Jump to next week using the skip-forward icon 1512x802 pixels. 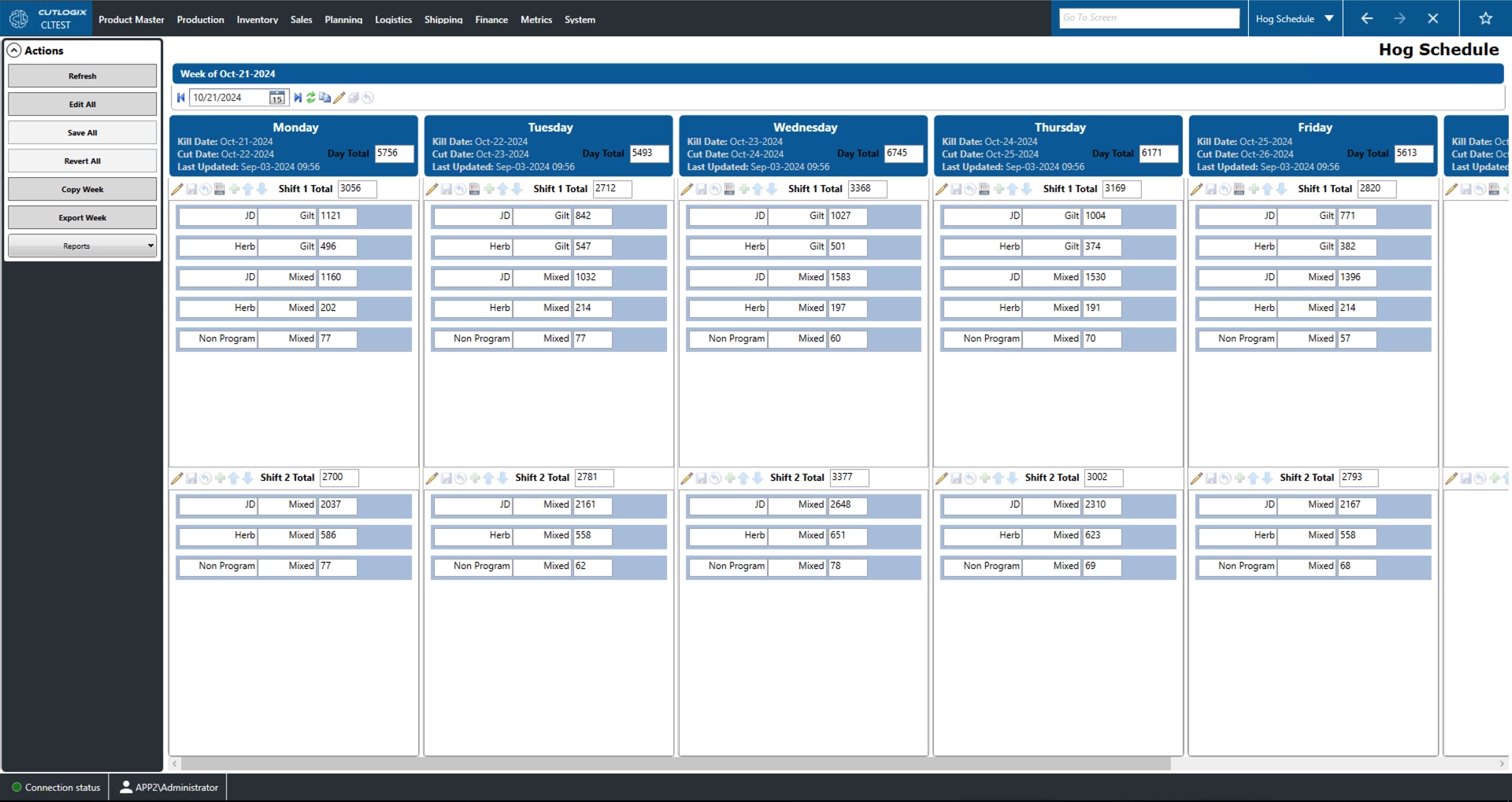tap(298, 98)
